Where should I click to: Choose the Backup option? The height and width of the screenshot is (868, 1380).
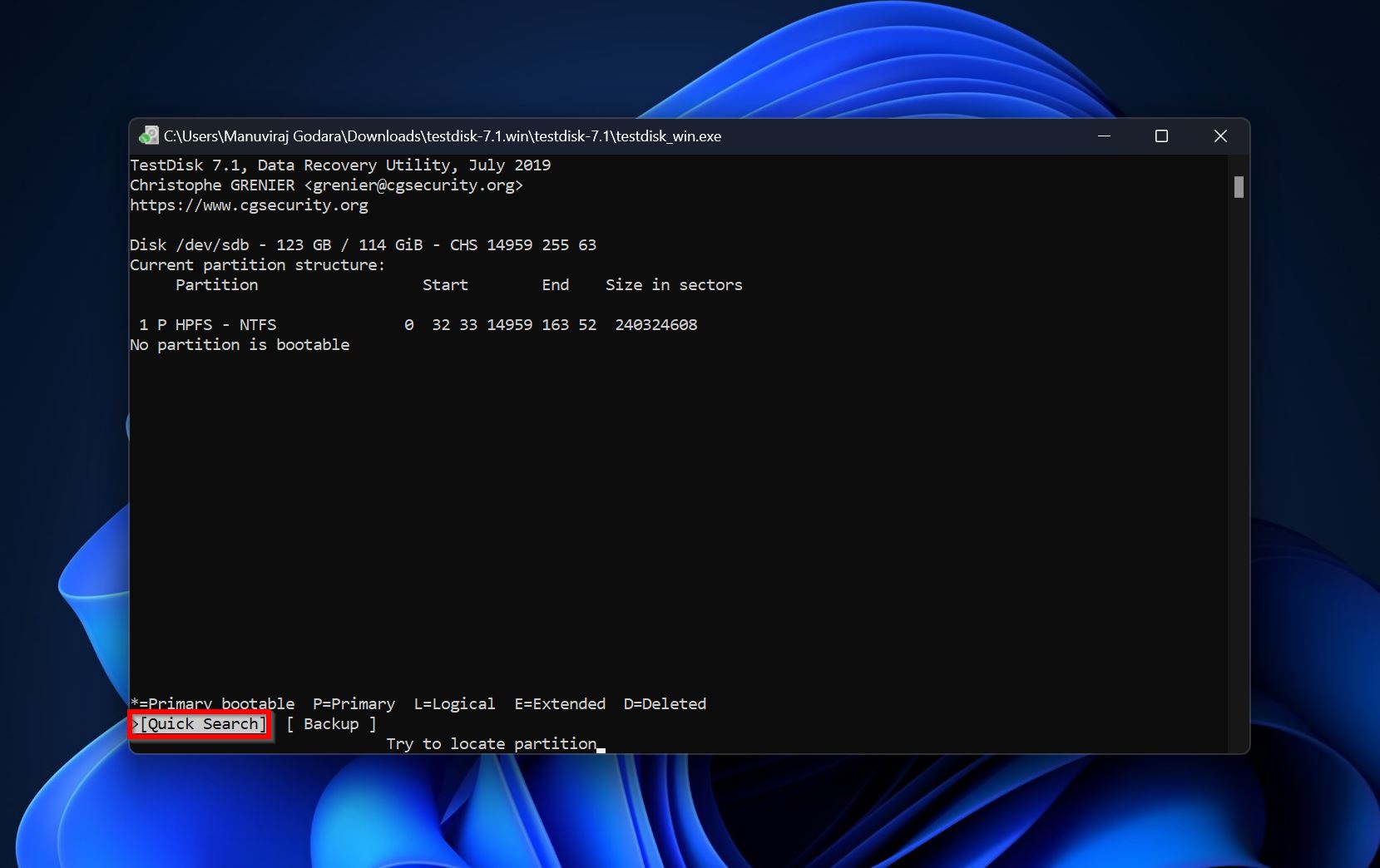tap(331, 724)
